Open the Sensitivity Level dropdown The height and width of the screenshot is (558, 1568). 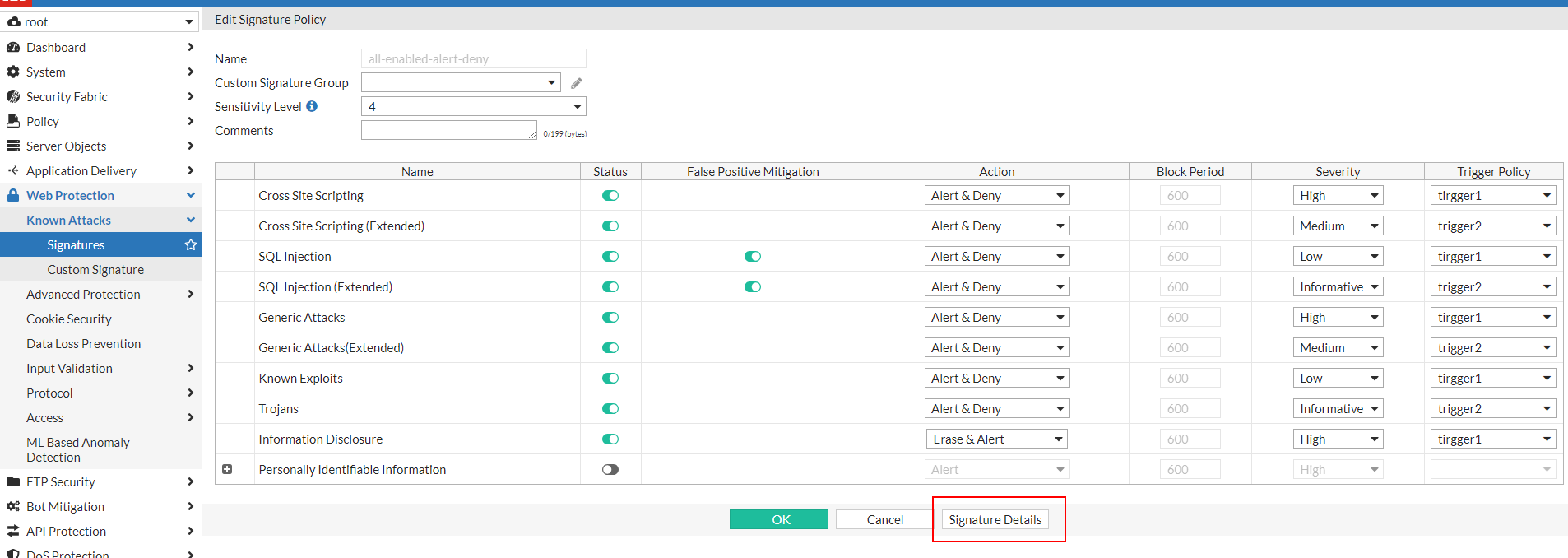point(473,106)
